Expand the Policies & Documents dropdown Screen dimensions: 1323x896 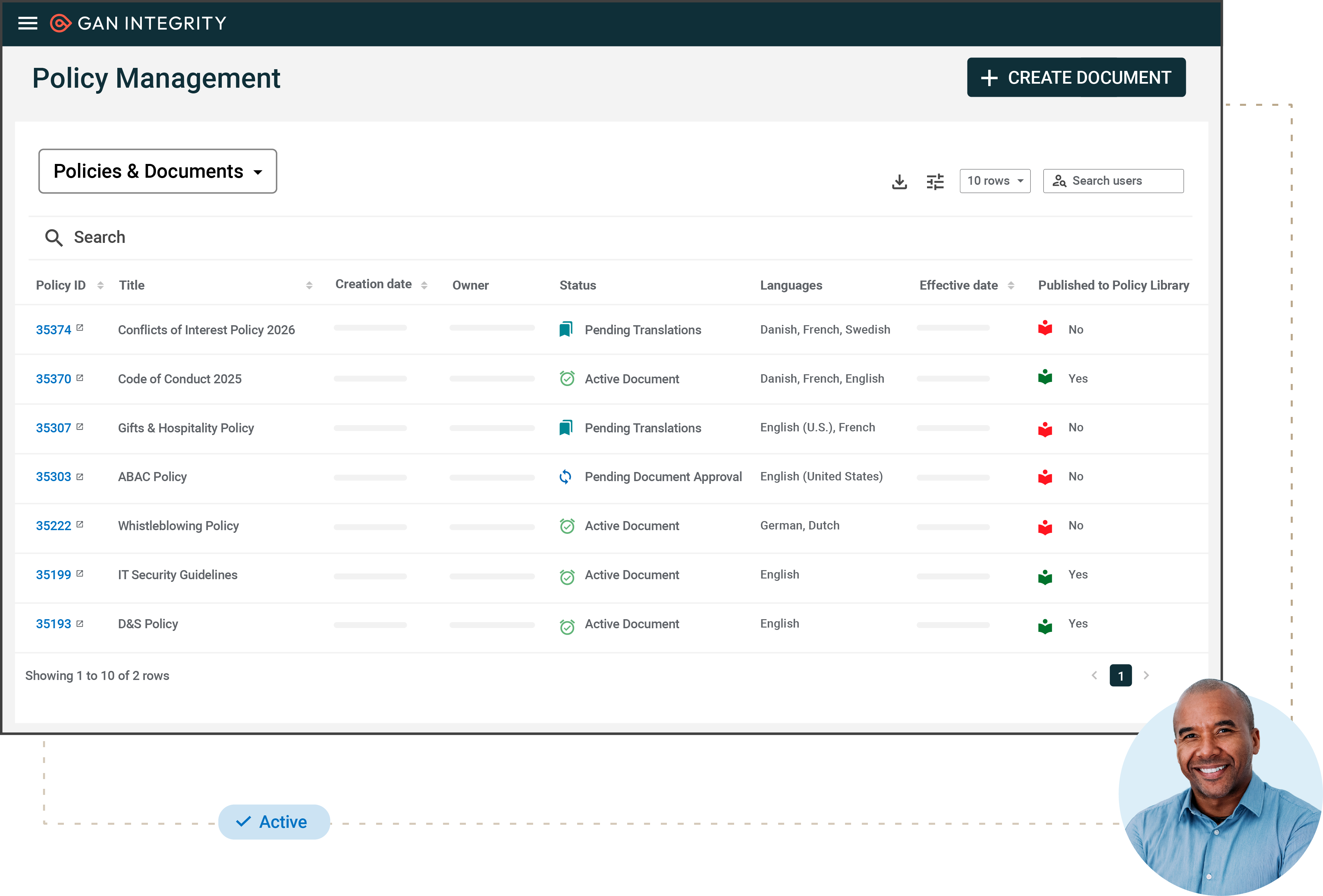(158, 171)
